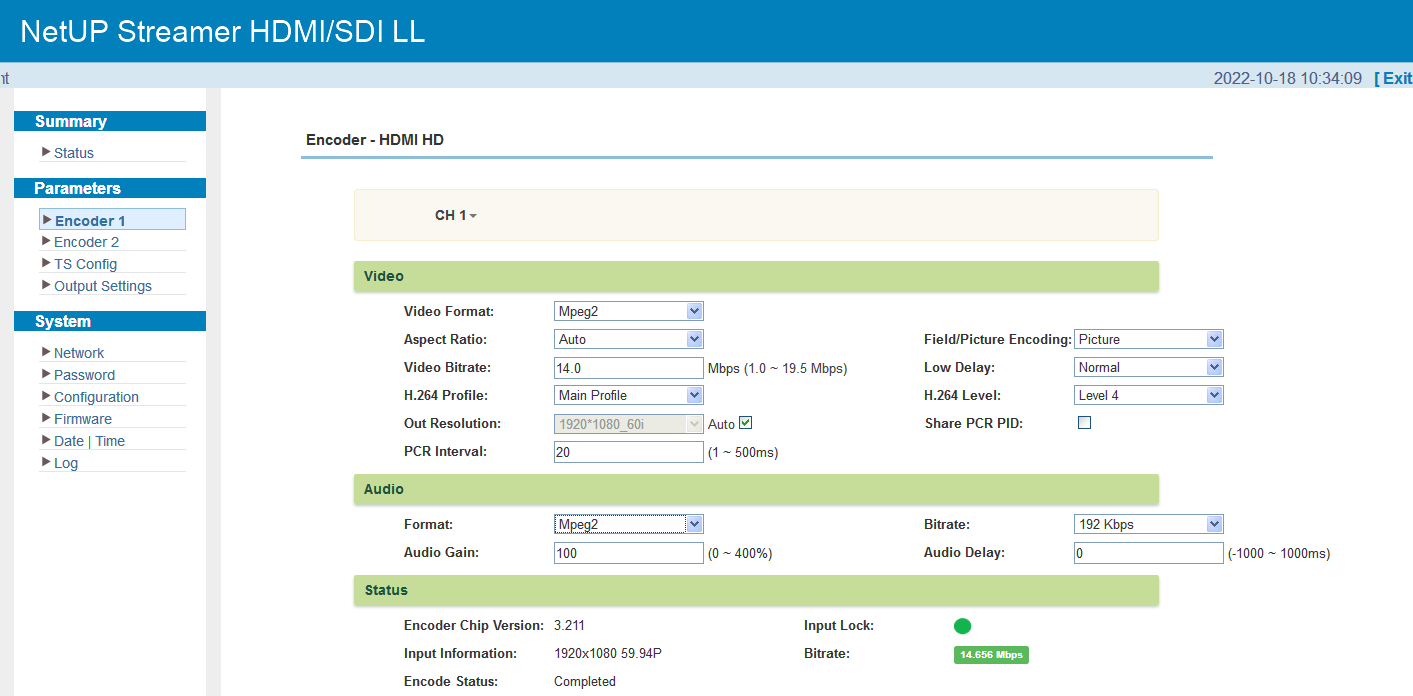Open the audio Format dropdown

coord(629,524)
